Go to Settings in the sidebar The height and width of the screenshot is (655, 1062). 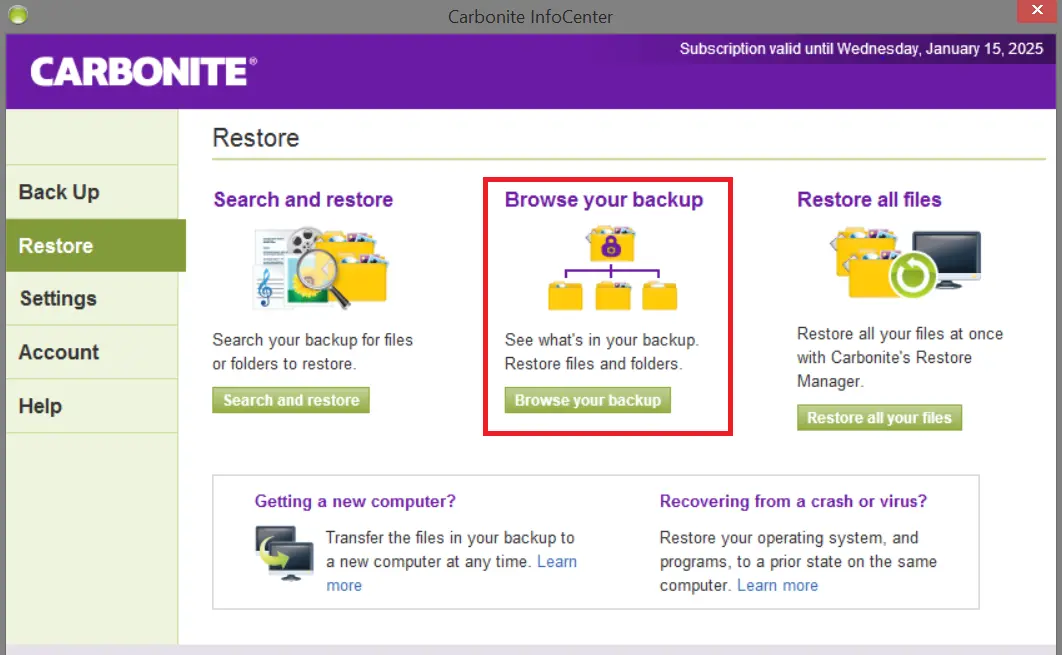(58, 299)
